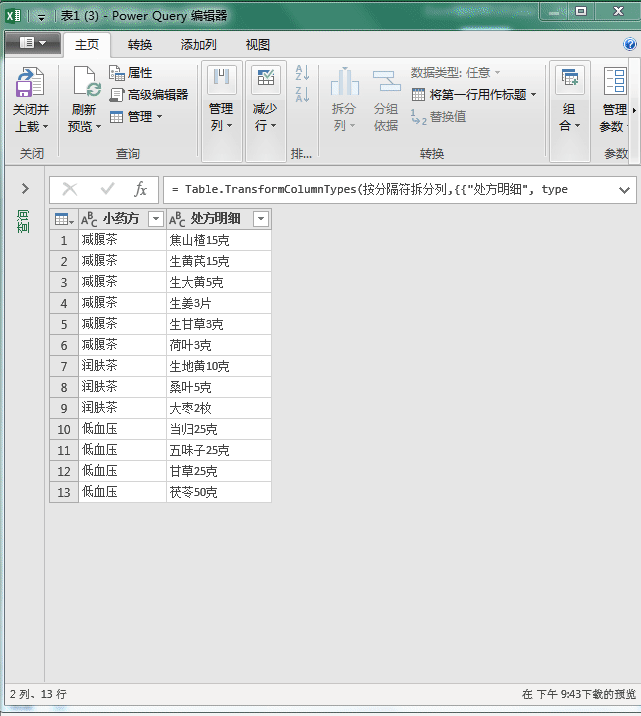Click the 拆分列 split column icon
The width and height of the screenshot is (641, 716).
coord(345,81)
